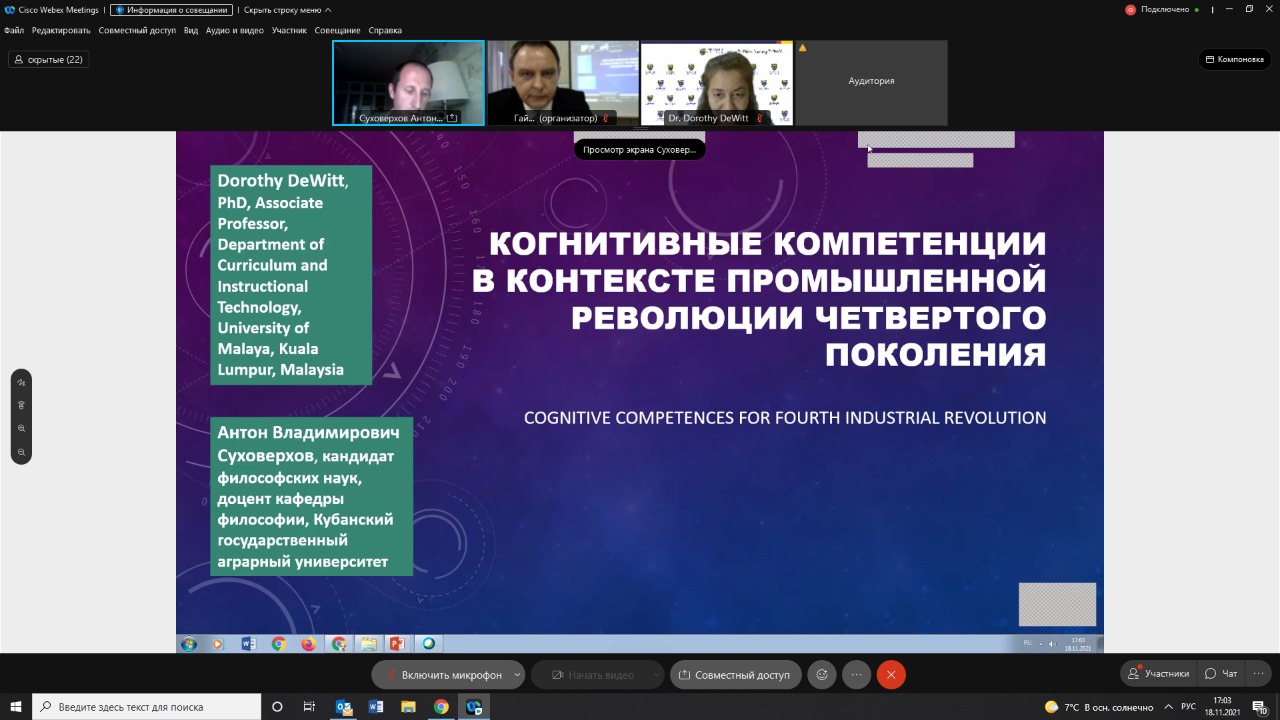This screenshot has width=1280, height=720.
Task: Open the Аудио и видео menu
Action: (235, 30)
